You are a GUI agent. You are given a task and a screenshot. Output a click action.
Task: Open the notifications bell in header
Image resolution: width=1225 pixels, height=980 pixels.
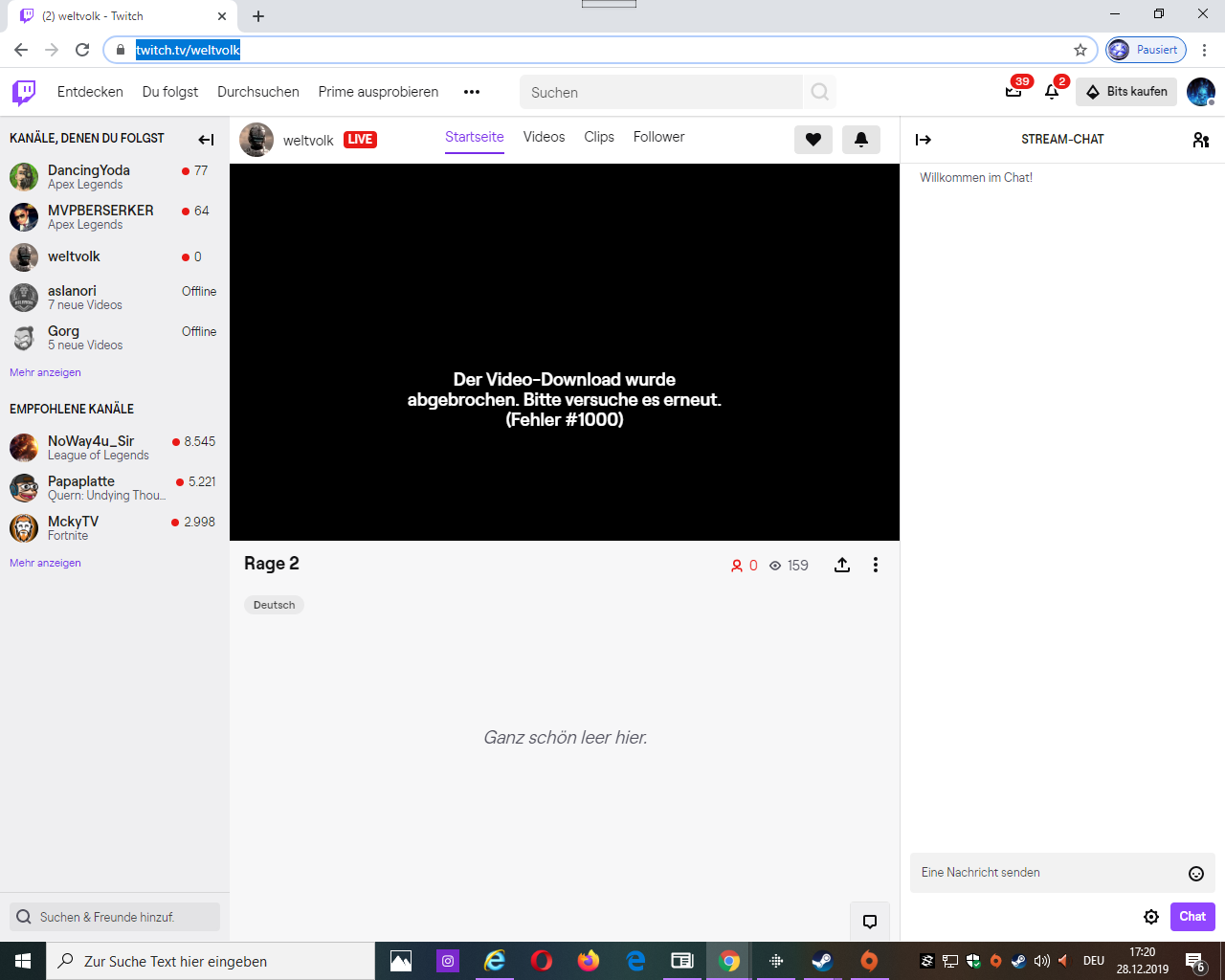[1052, 92]
